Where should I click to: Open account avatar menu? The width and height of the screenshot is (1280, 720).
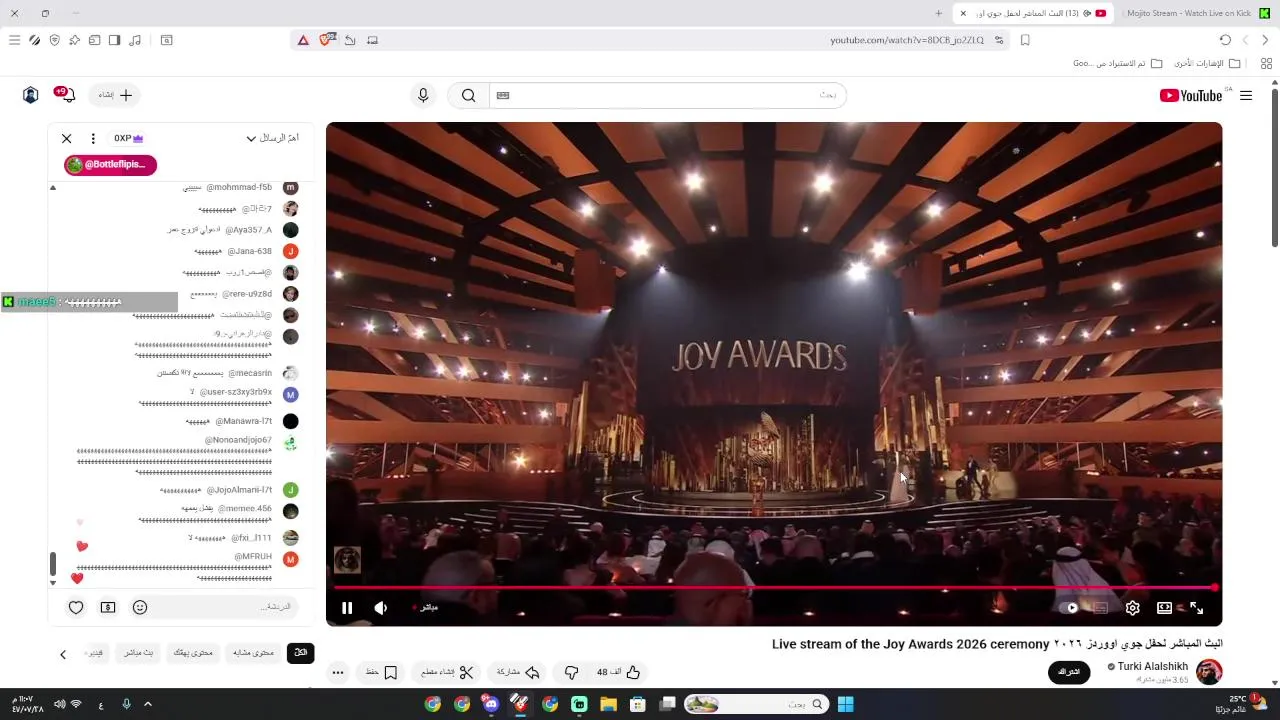click(31, 95)
